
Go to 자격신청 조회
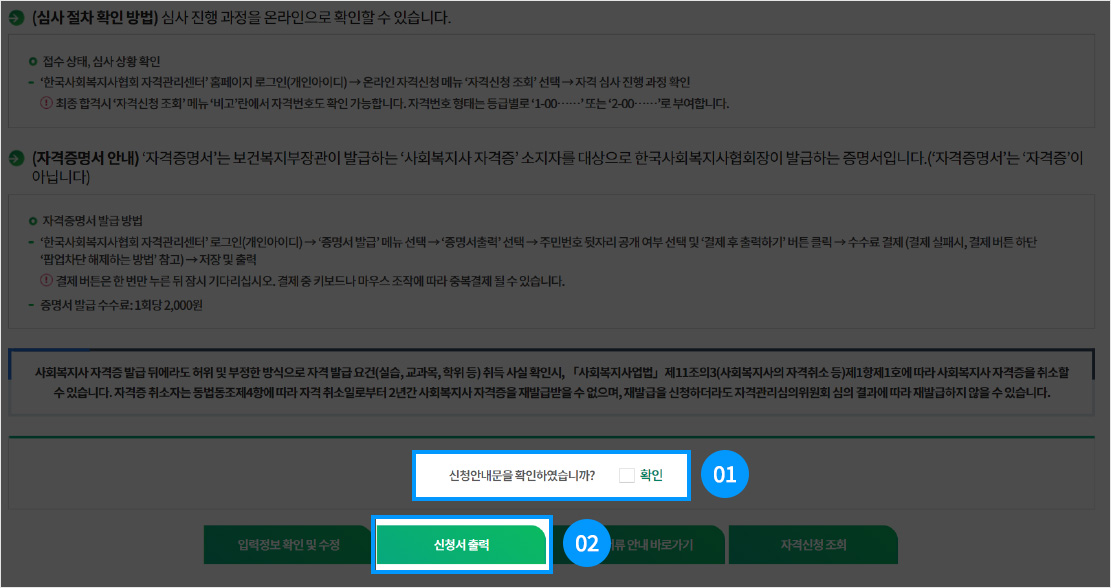pyautogui.click(x=813, y=545)
